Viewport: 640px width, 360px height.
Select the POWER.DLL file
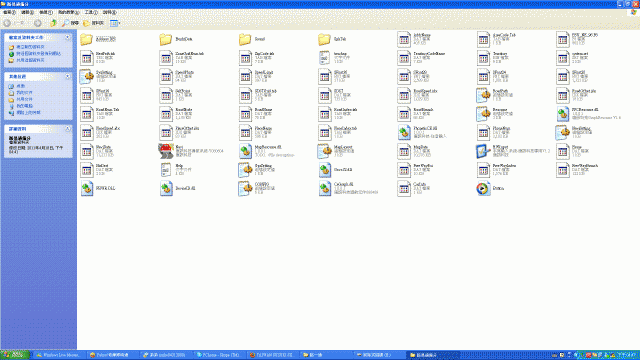tap(87, 189)
